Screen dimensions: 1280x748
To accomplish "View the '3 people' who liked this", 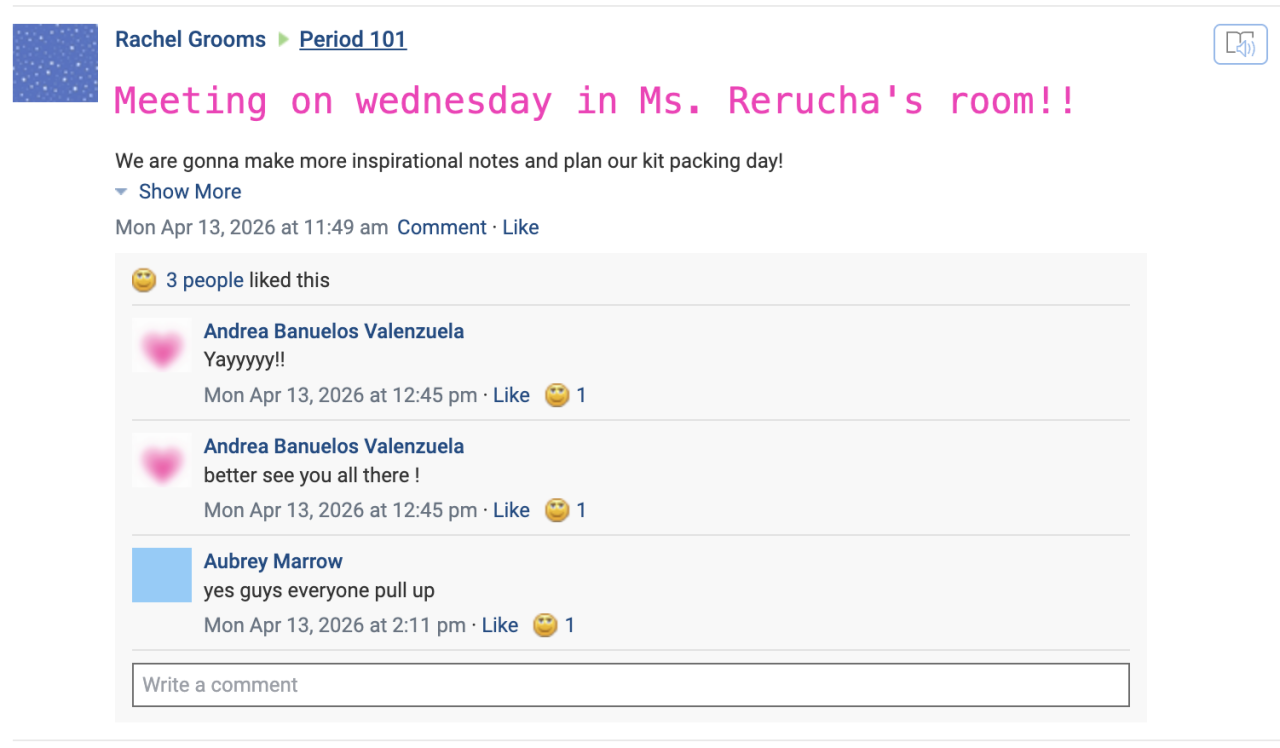I will [205, 281].
